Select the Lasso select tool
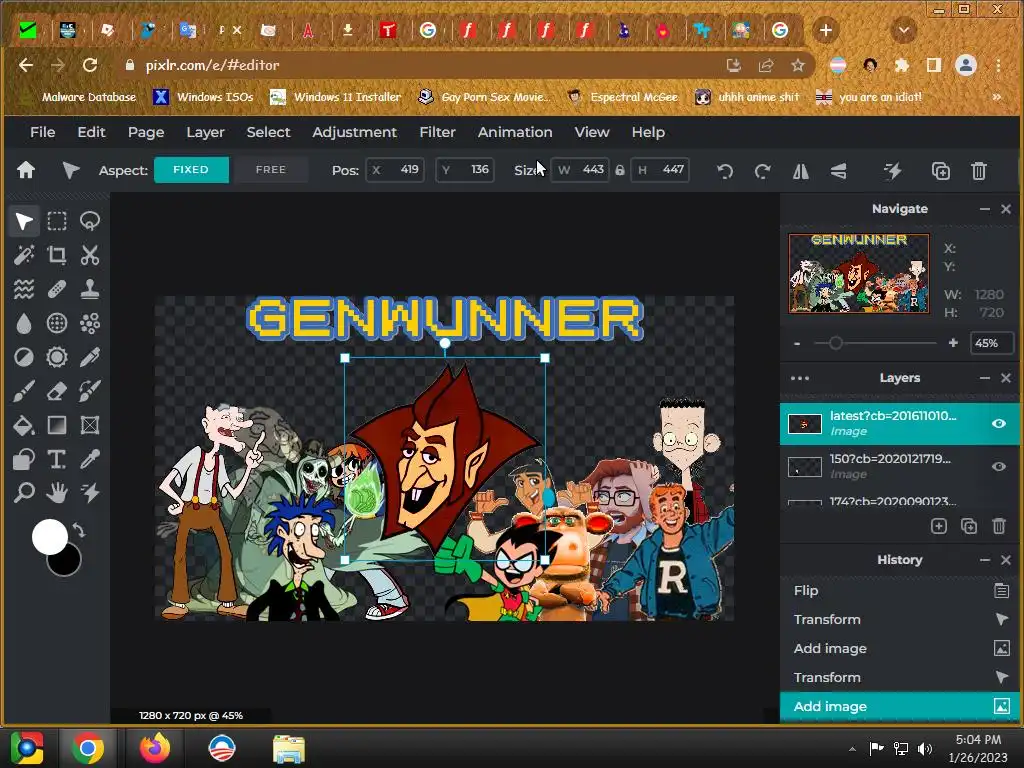The height and width of the screenshot is (768, 1024). tap(89, 221)
